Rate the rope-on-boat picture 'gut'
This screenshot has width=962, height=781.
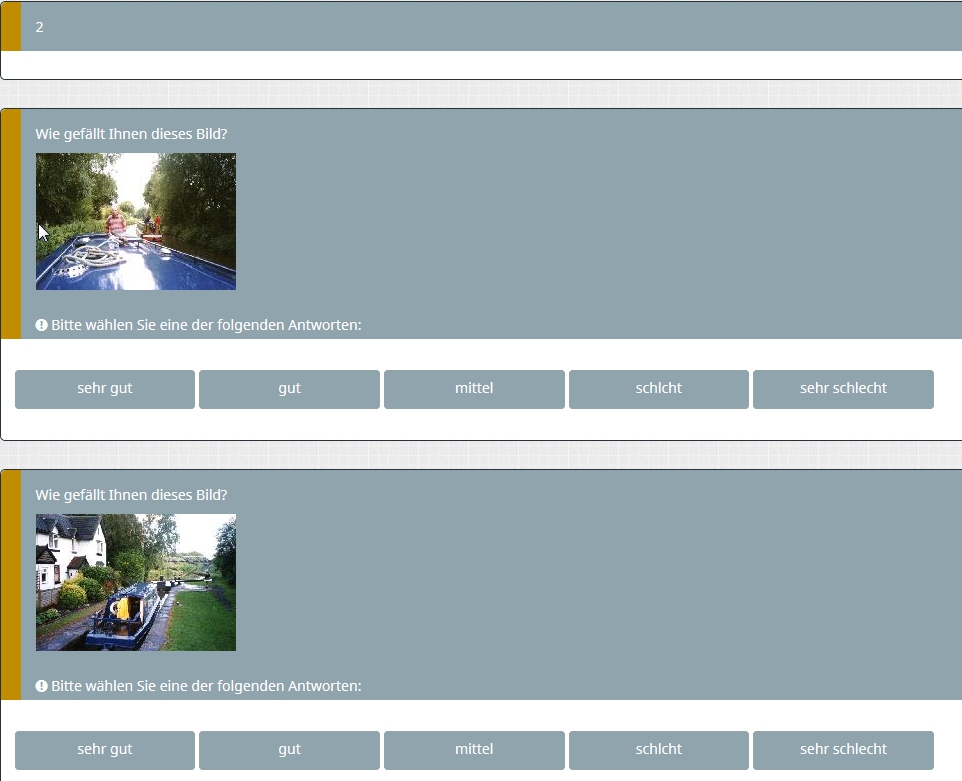(290, 389)
